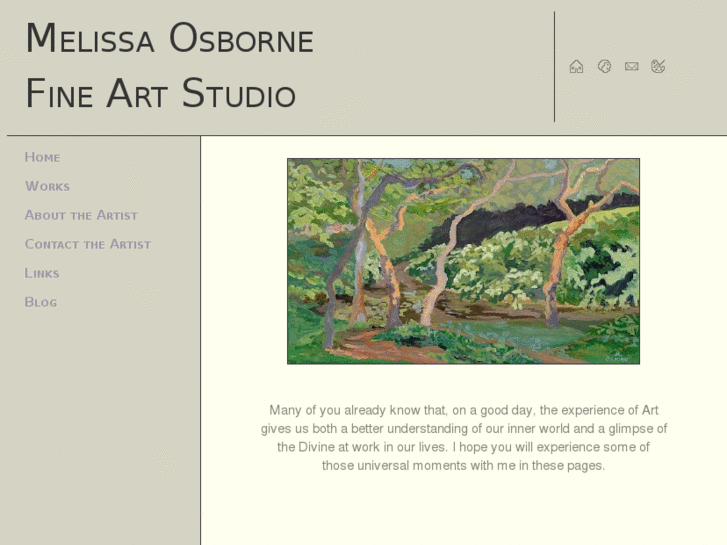Click the vertical divider line in the header
This screenshot has height=545, width=727.
point(554,67)
